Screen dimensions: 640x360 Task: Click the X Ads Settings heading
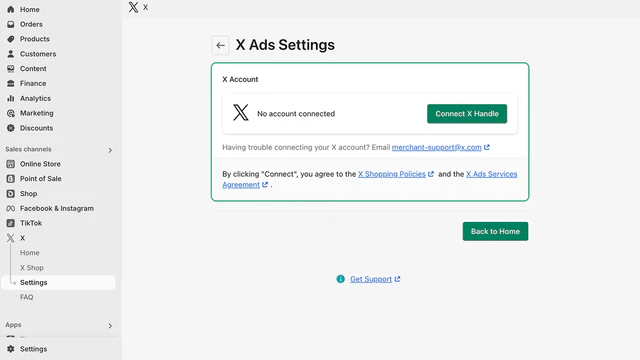click(x=285, y=45)
